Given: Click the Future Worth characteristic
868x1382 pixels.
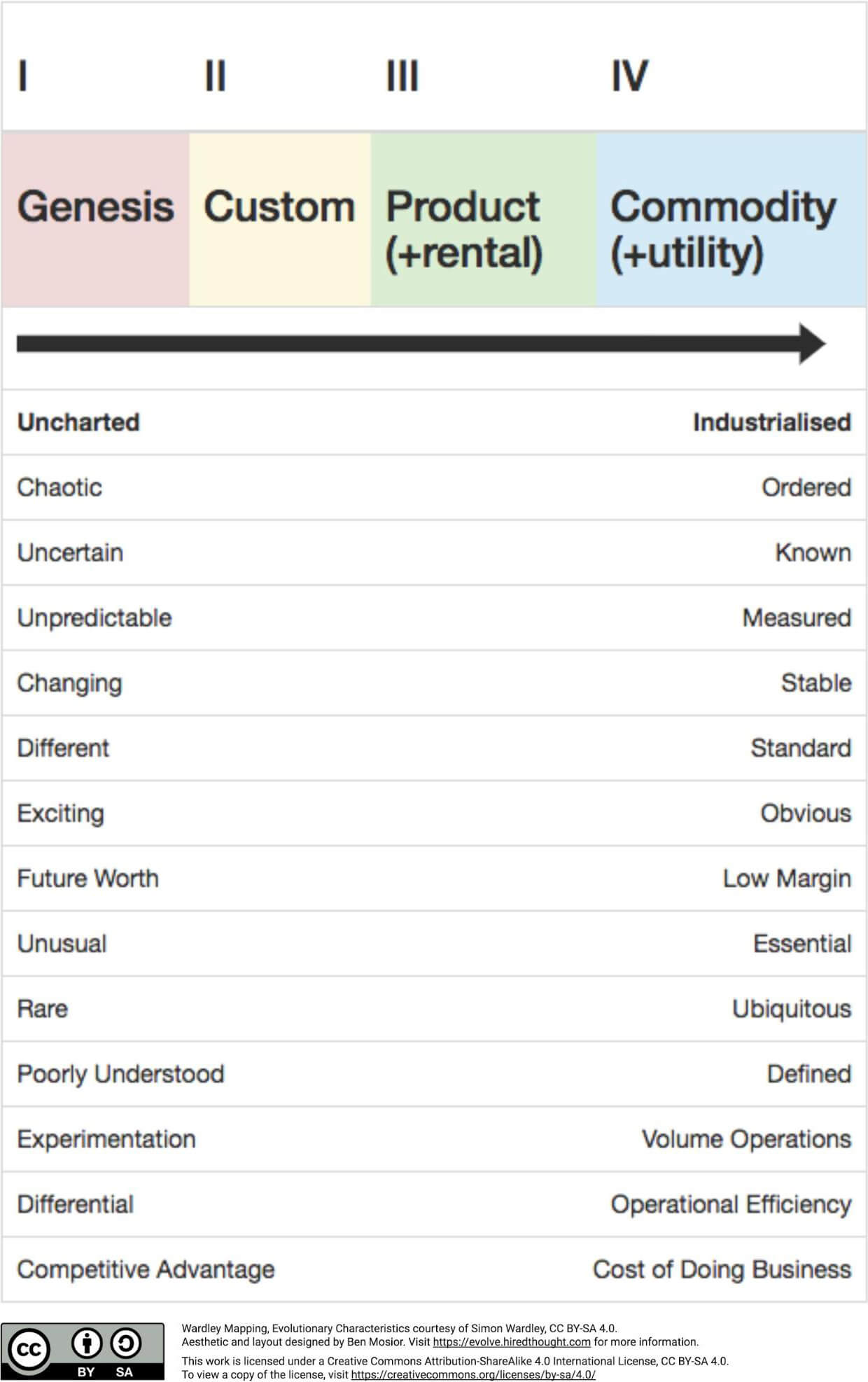Looking at the screenshot, I should (x=87, y=878).
